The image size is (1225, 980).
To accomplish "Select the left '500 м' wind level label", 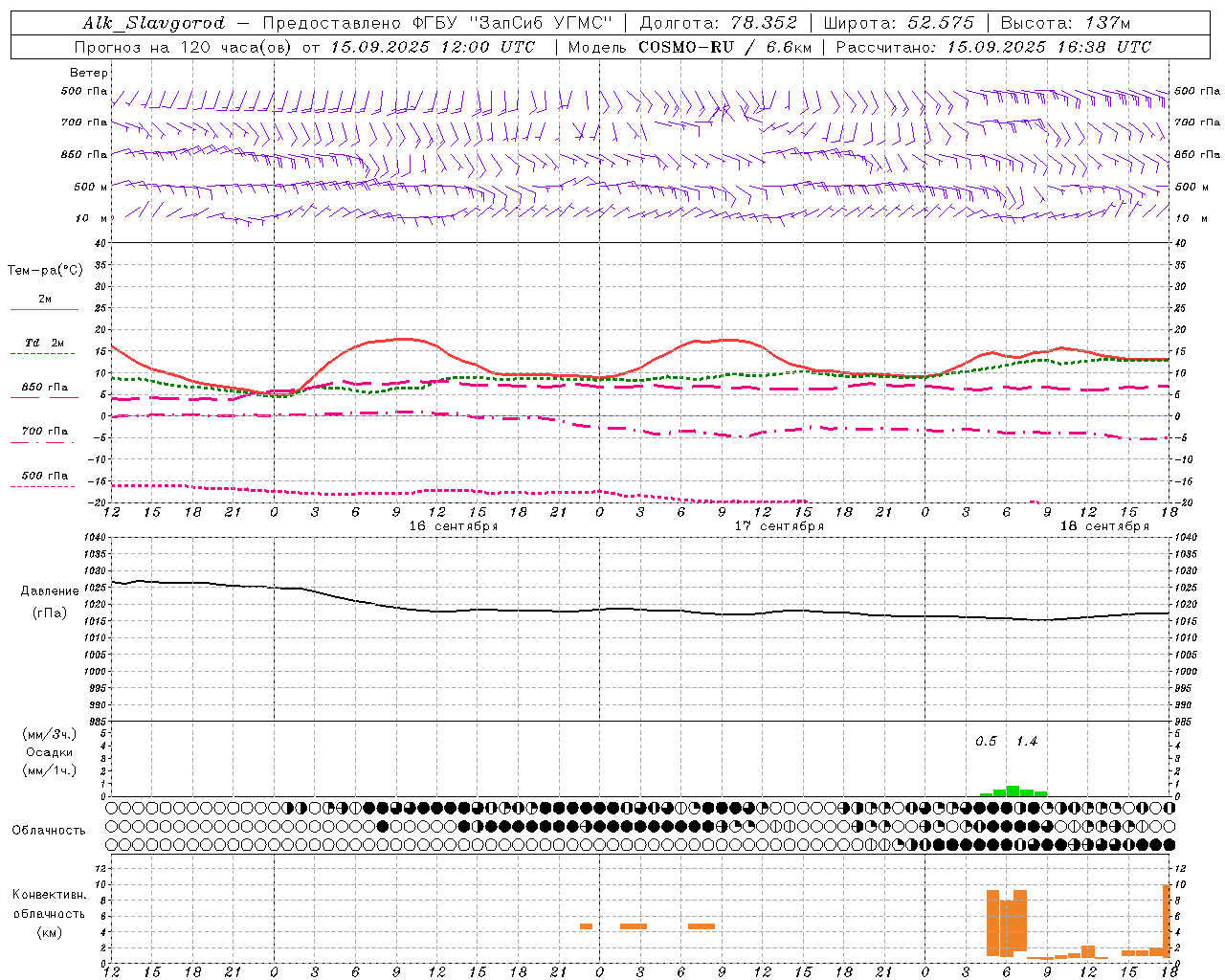I will [x=91, y=187].
